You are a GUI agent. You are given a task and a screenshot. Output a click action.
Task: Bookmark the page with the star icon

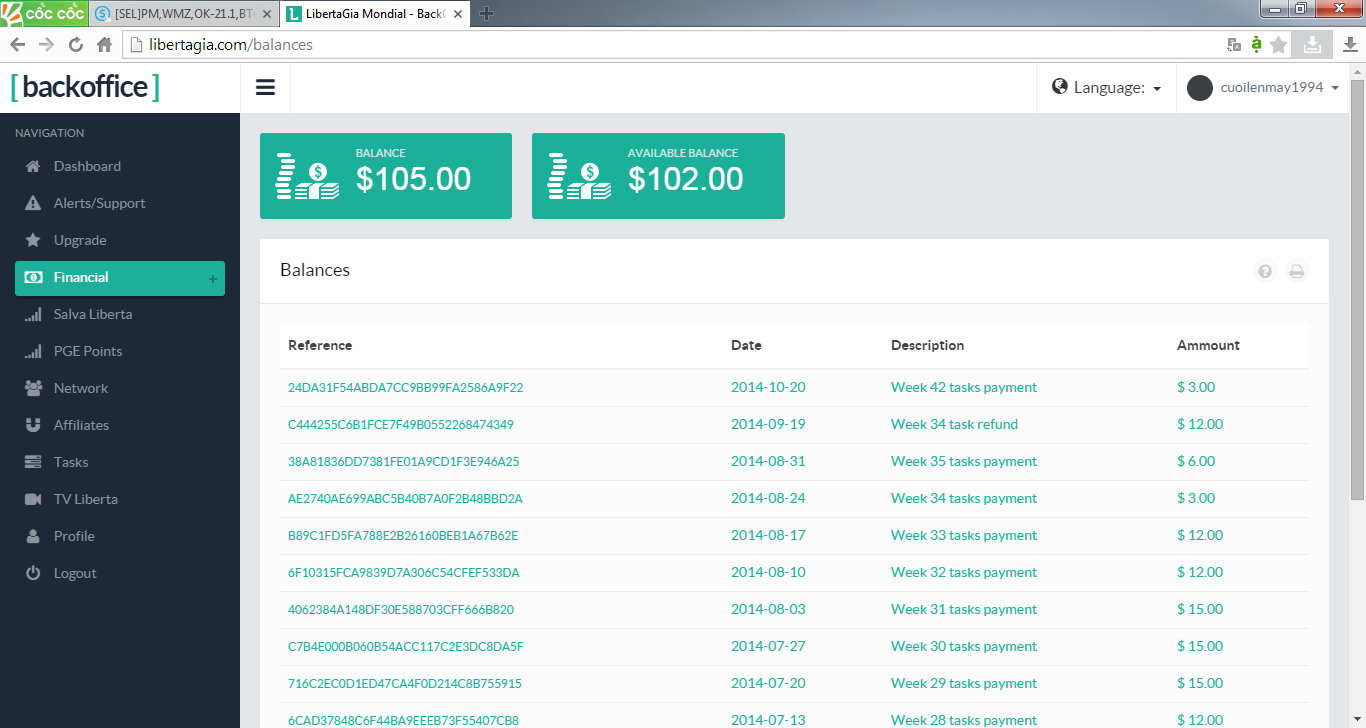[x=1279, y=45]
